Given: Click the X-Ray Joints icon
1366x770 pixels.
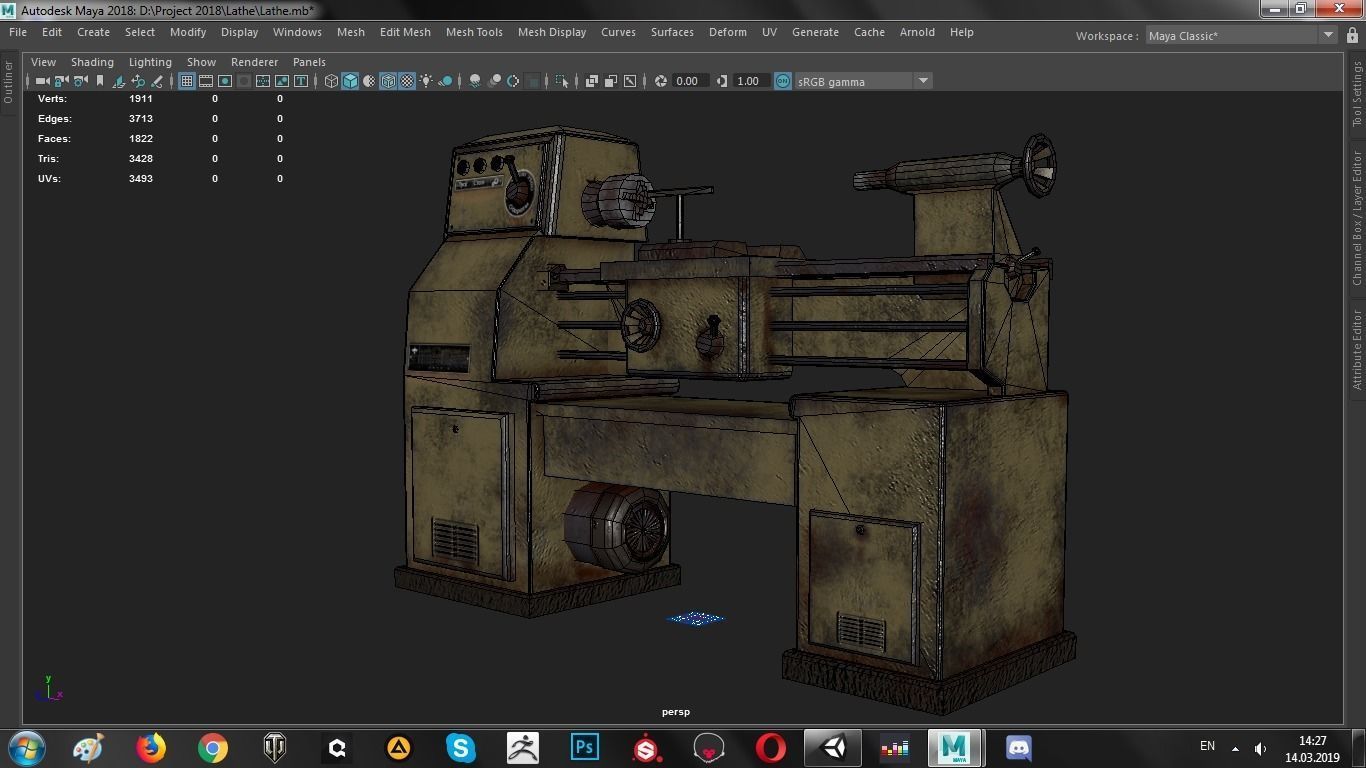Looking at the screenshot, I should [x=630, y=81].
